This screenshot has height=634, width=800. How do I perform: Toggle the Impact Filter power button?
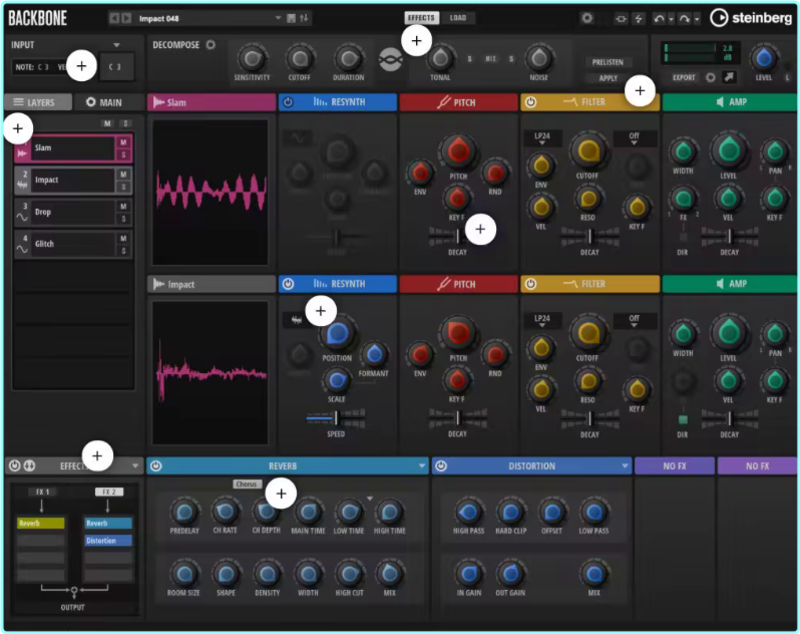coord(531,284)
